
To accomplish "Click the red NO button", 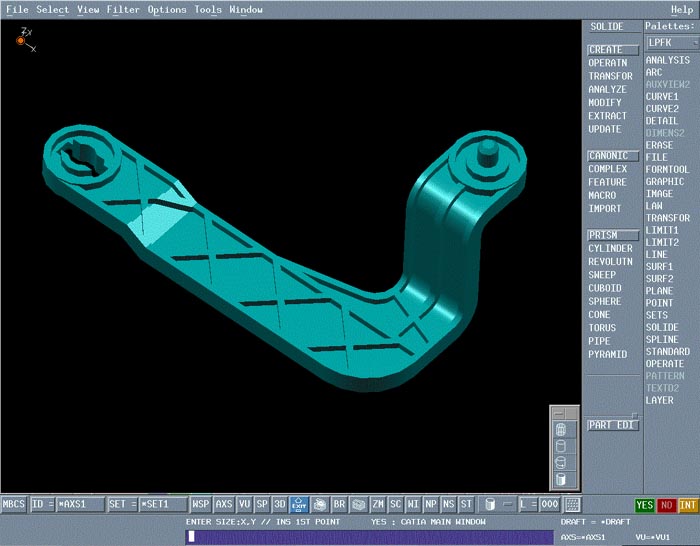I will (x=667, y=505).
